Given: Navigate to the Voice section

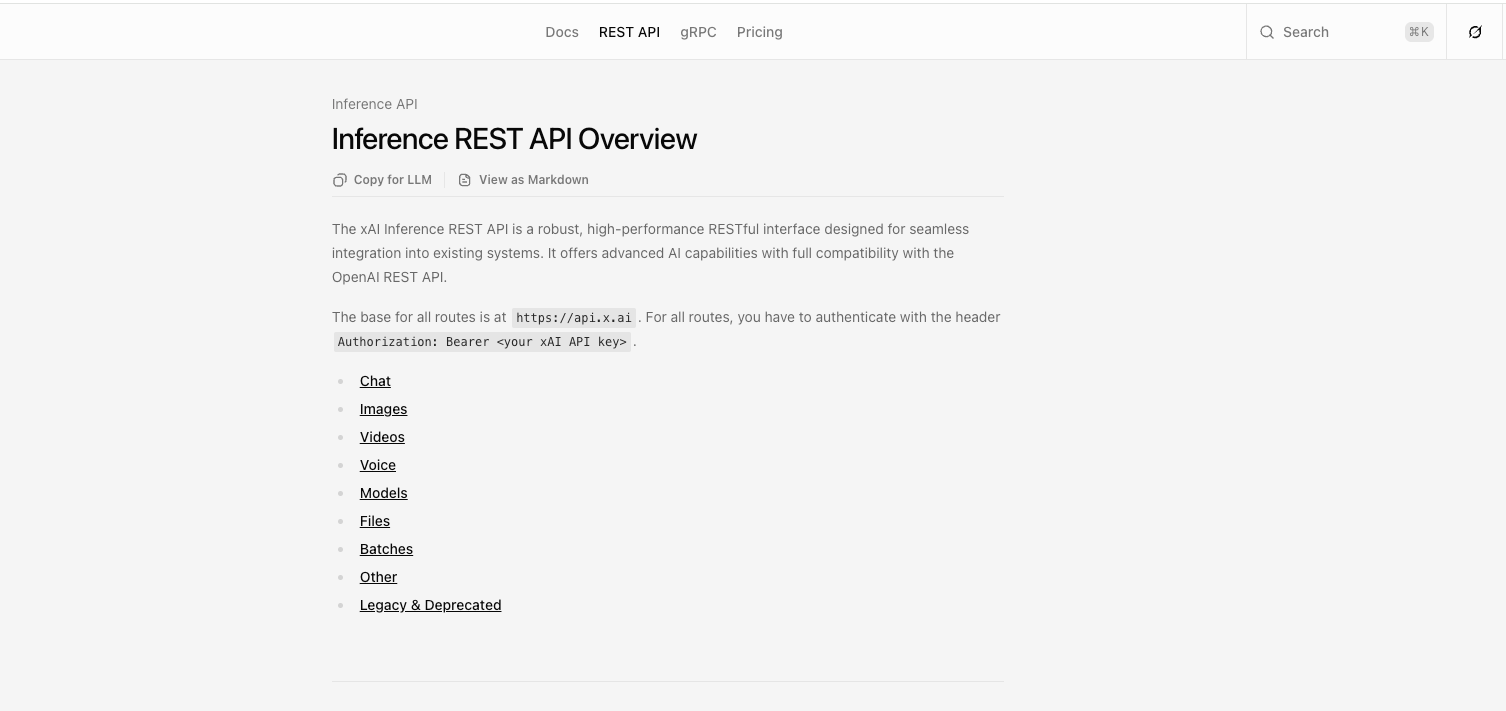Looking at the screenshot, I should pyautogui.click(x=377, y=465).
